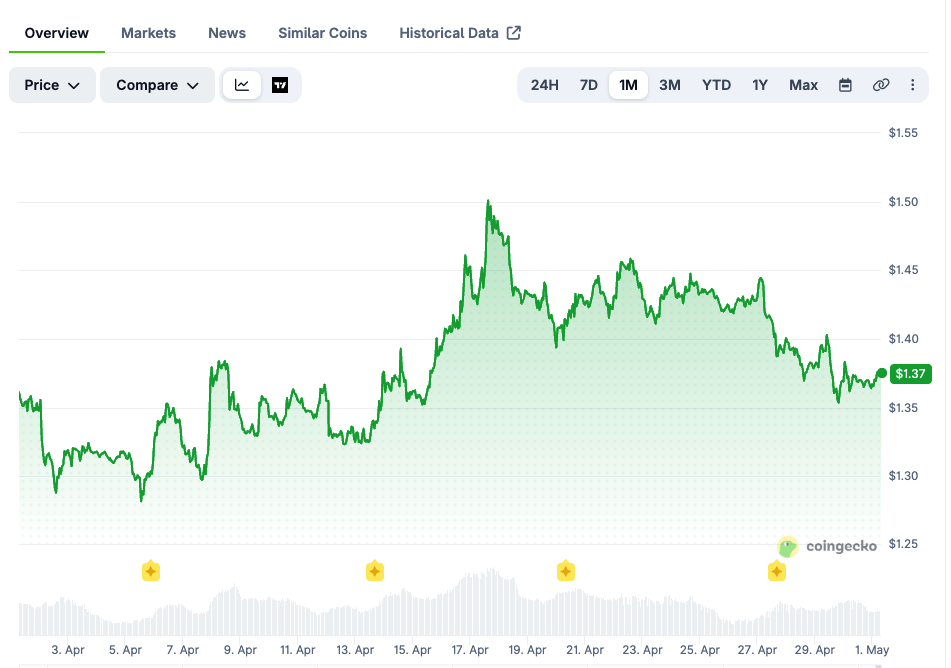Image resolution: width=951 pixels, height=668 pixels.
Task: Select the 1Y time range
Action: pos(760,85)
